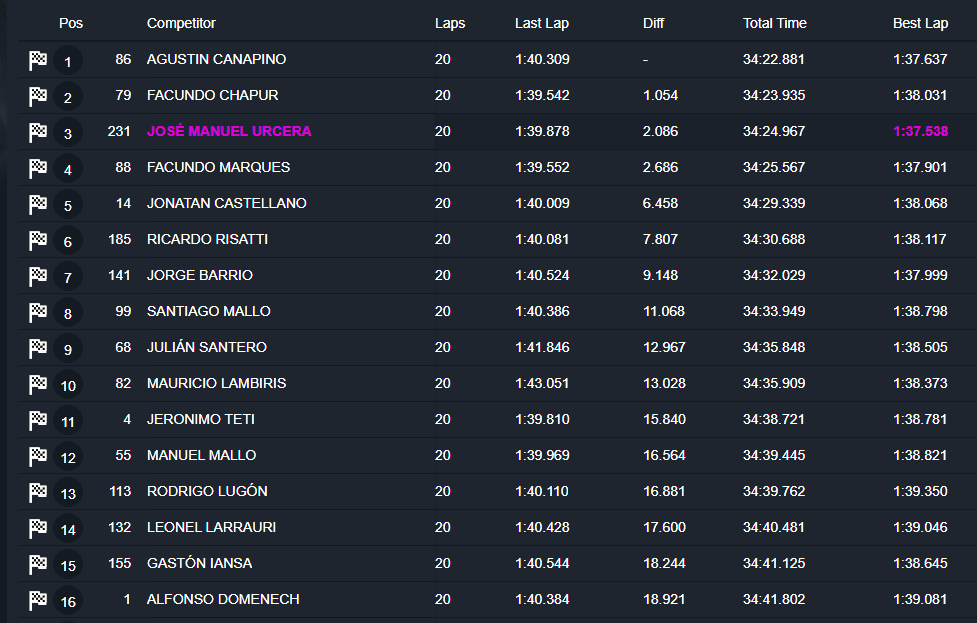Image resolution: width=977 pixels, height=623 pixels.
Task: Click the purple fastest lap time 1:37.538
Action: pyautogui.click(x=920, y=131)
